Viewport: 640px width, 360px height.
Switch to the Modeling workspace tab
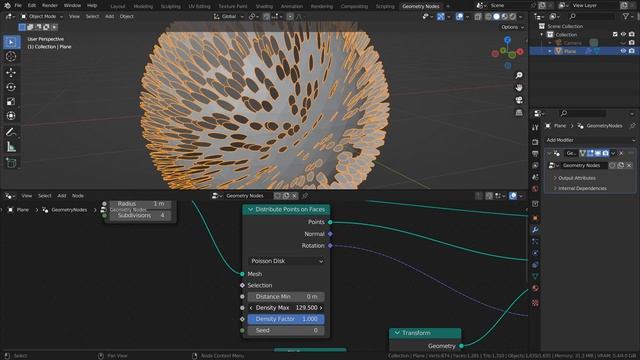click(x=143, y=6)
